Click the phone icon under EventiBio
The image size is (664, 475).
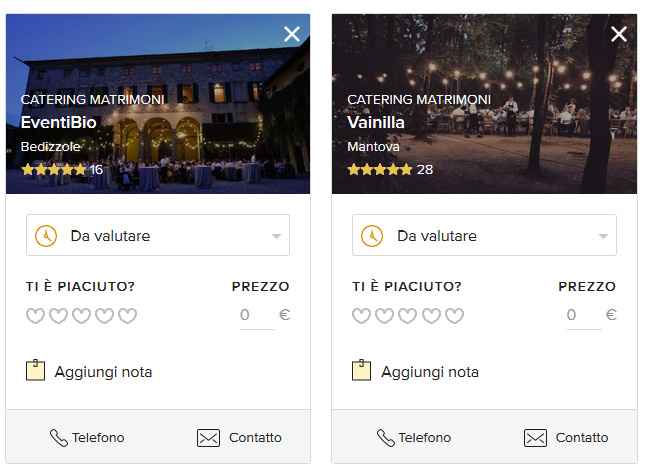click(x=59, y=438)
